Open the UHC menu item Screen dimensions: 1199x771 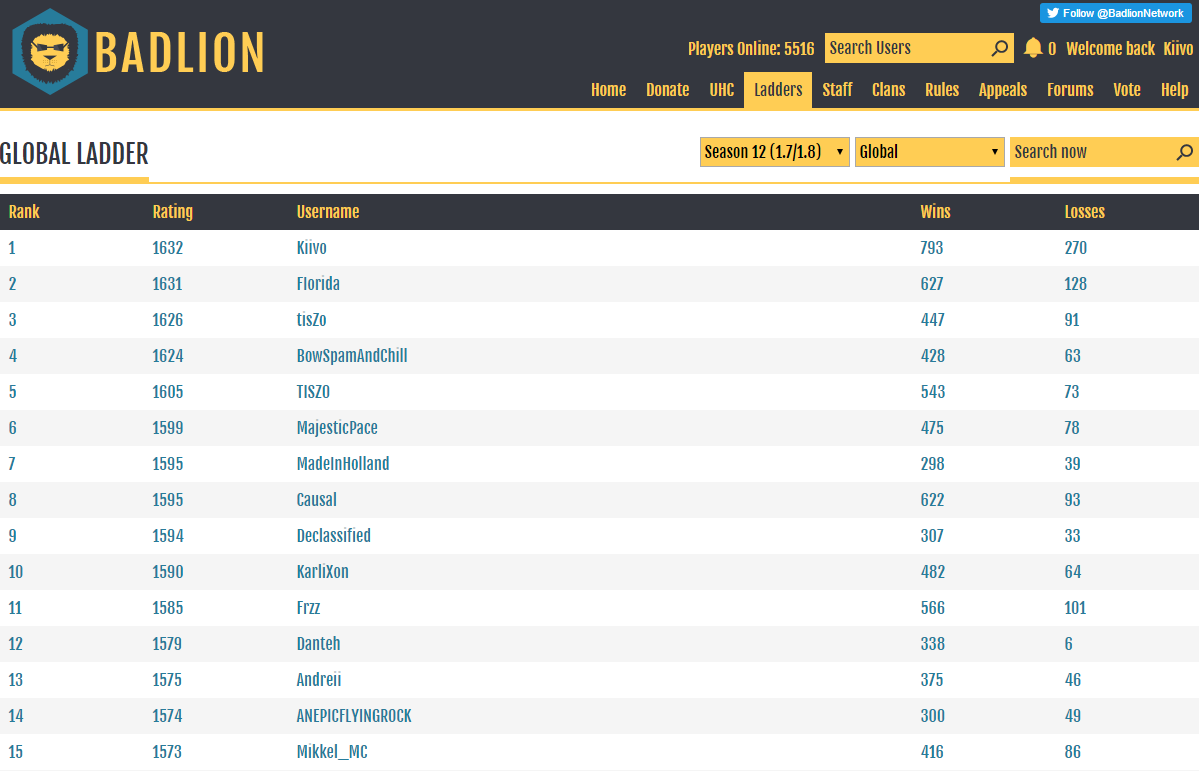click(x=721, y=89)
